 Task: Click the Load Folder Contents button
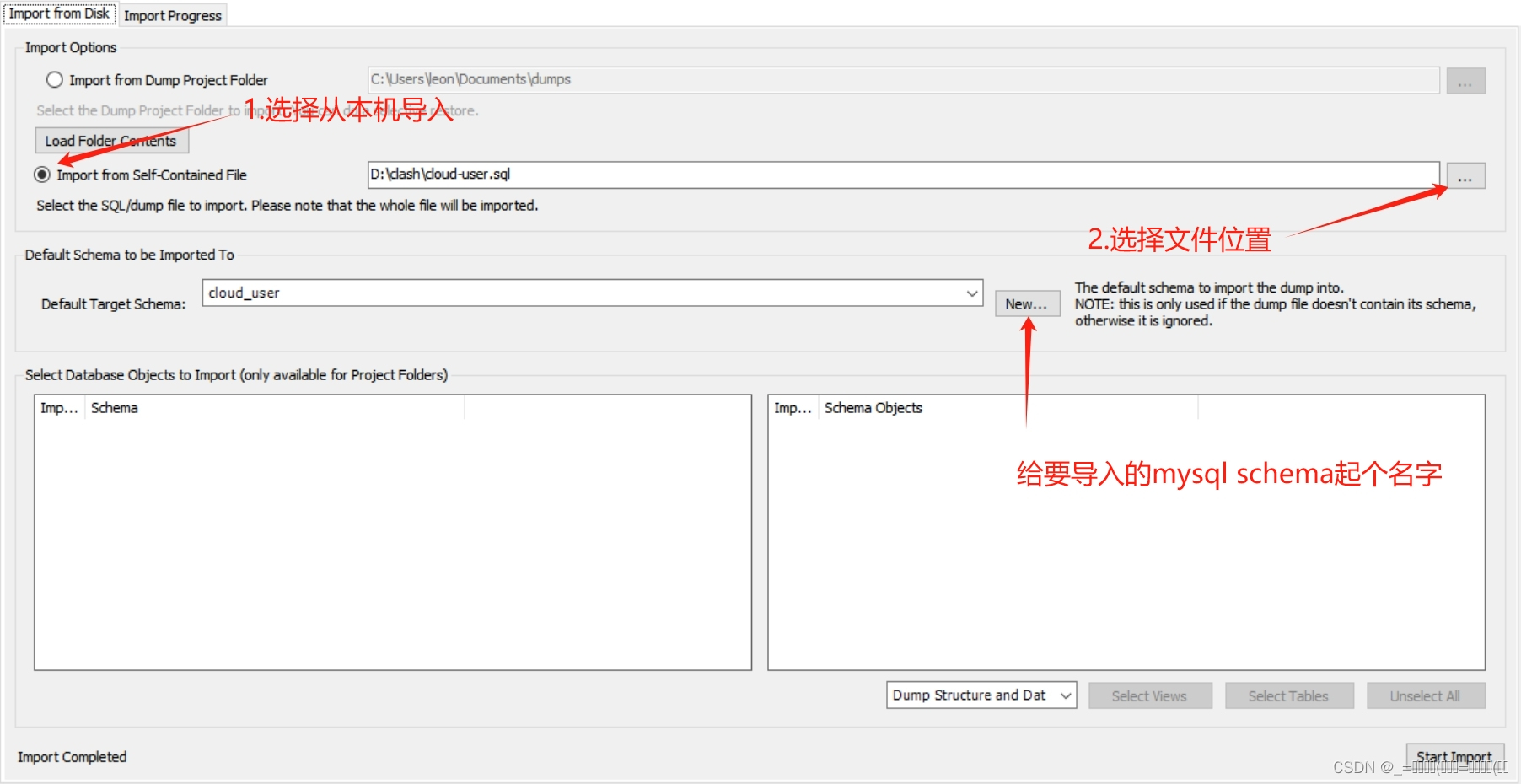click(x=110, y=140)
